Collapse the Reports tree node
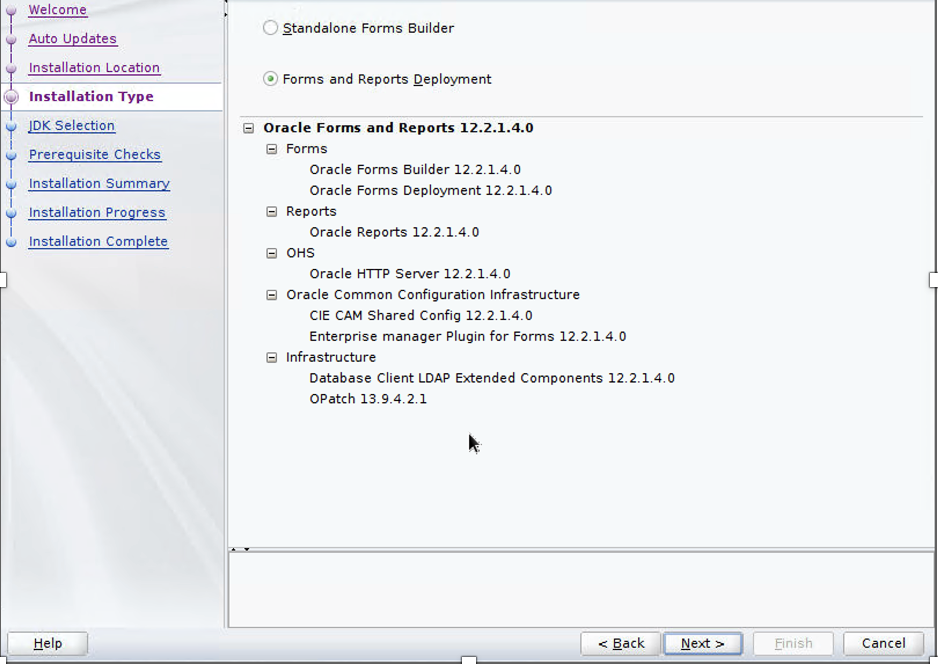 pyautogui.click(x=271, y=212)
